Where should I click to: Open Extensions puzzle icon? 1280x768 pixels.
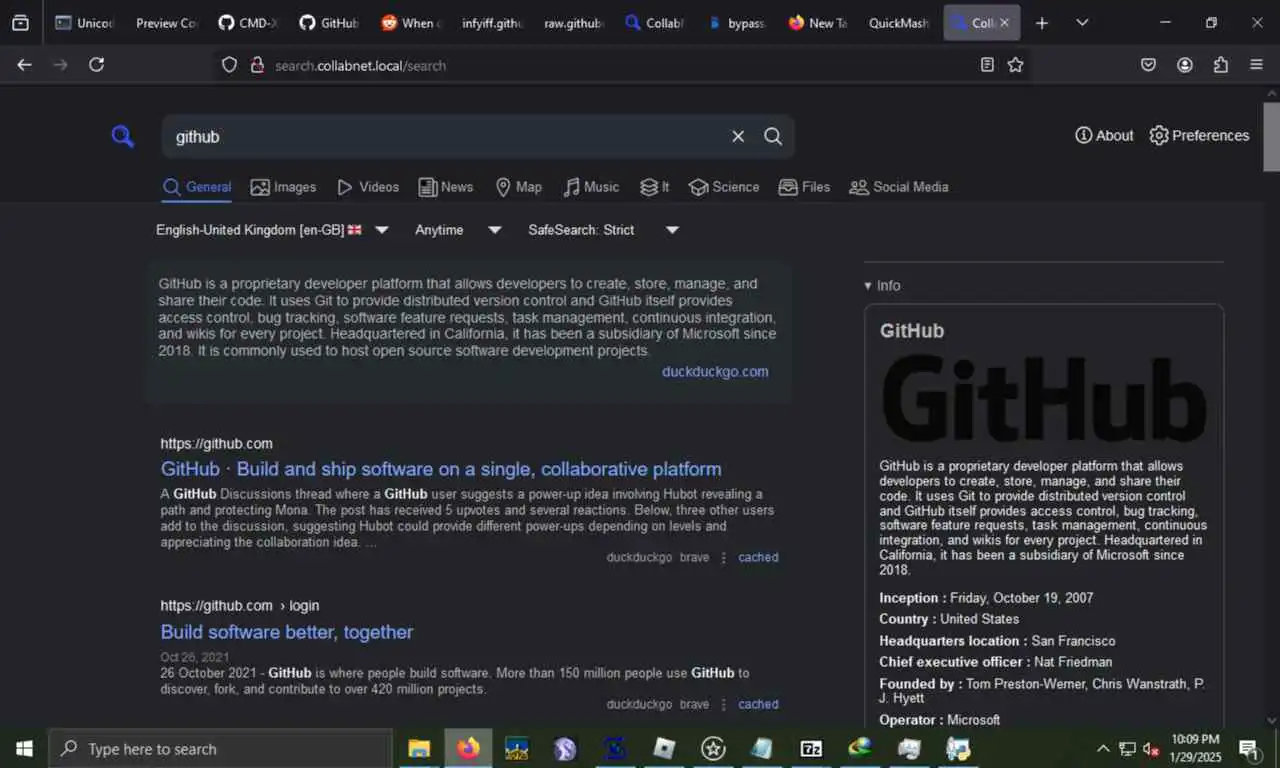pos(1221,65)
